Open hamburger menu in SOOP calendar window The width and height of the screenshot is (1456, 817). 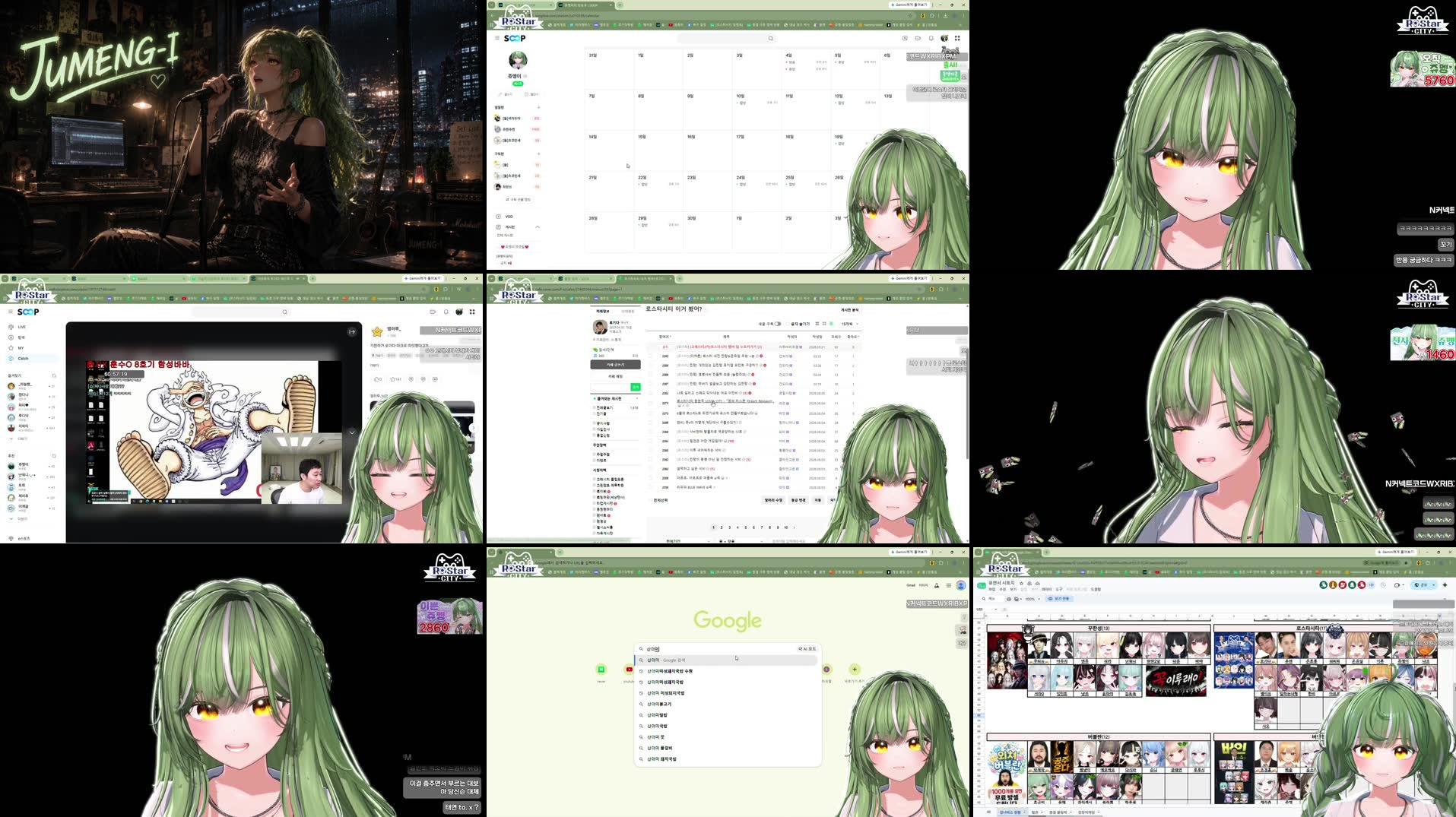[x=497, y=38]
